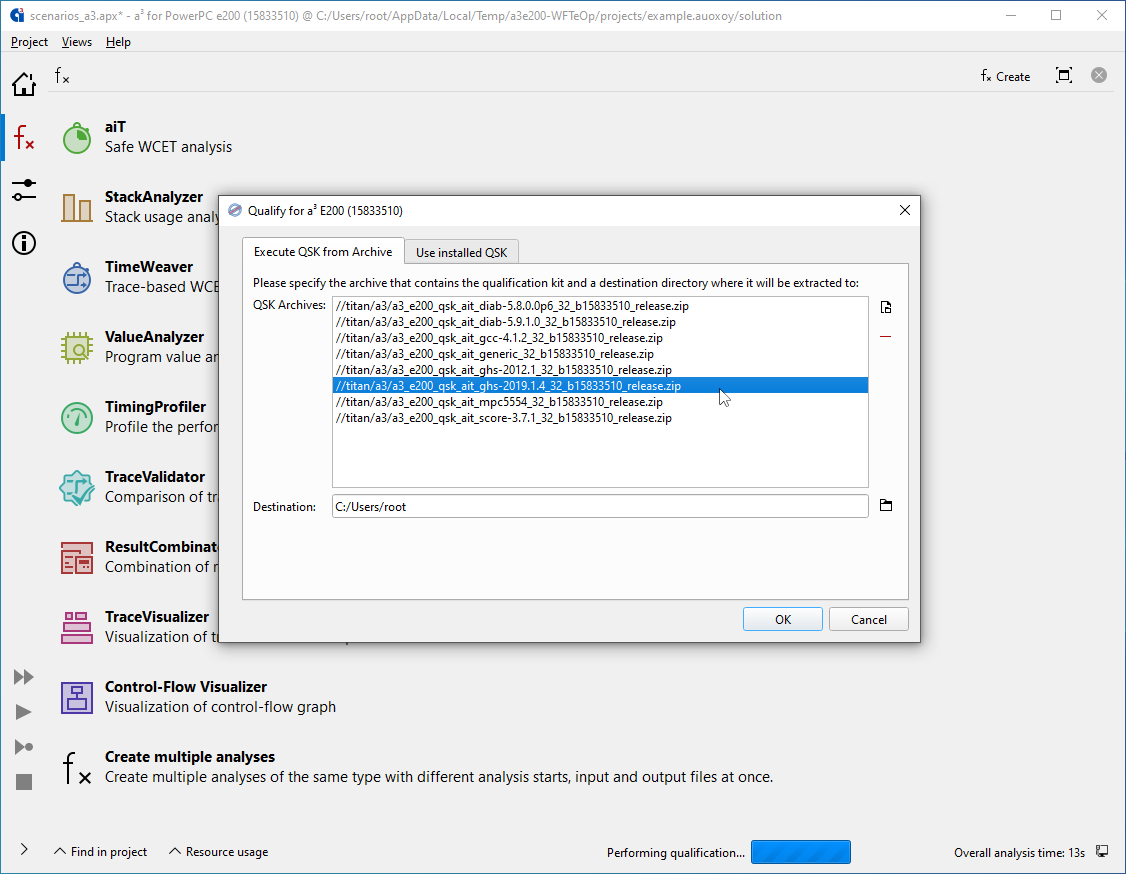Click the Control-Flow Visualizer title
The width and height of the screenshot is (1126, 874).
tap(186, 687)
